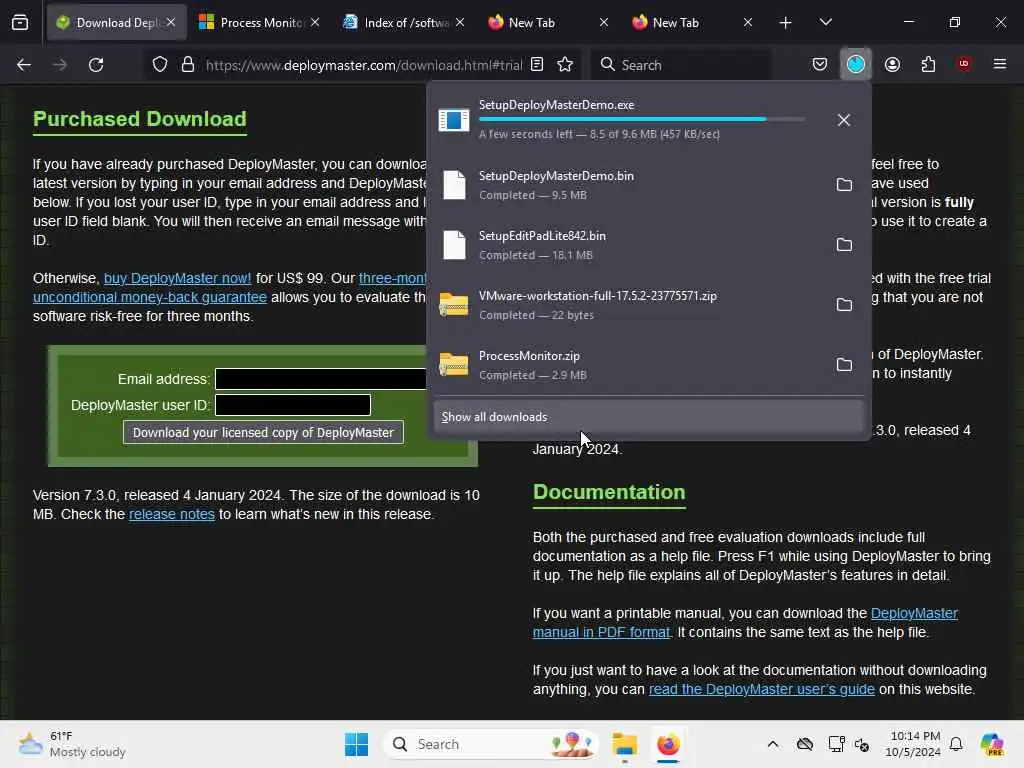Open read the DeployMaster user's guide link
Screen dimensions: 1024x768
pyautogui.click(x=761, y=690)
